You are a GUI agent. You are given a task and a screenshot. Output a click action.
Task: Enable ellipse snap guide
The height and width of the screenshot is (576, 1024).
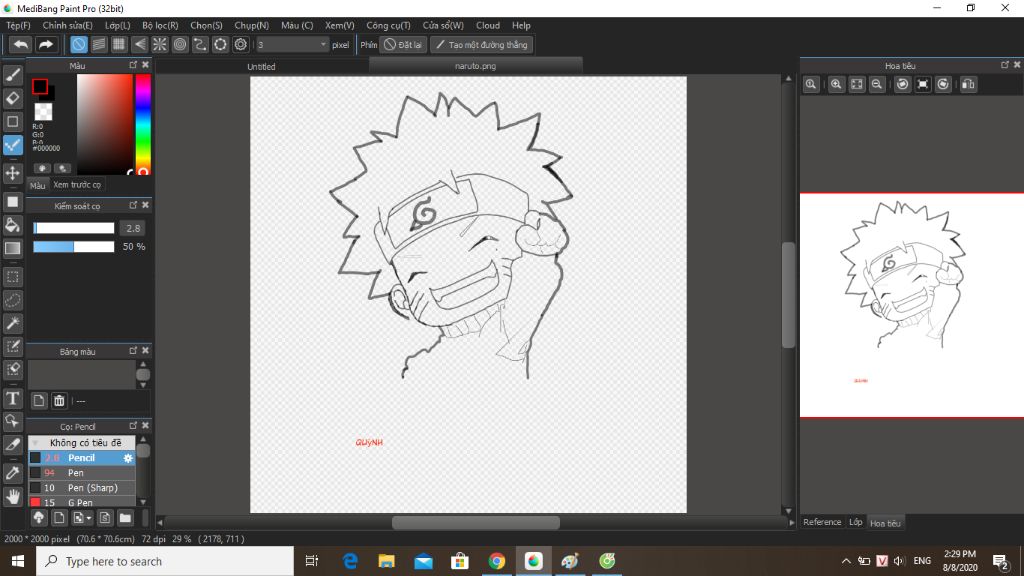tap(220, 44)
